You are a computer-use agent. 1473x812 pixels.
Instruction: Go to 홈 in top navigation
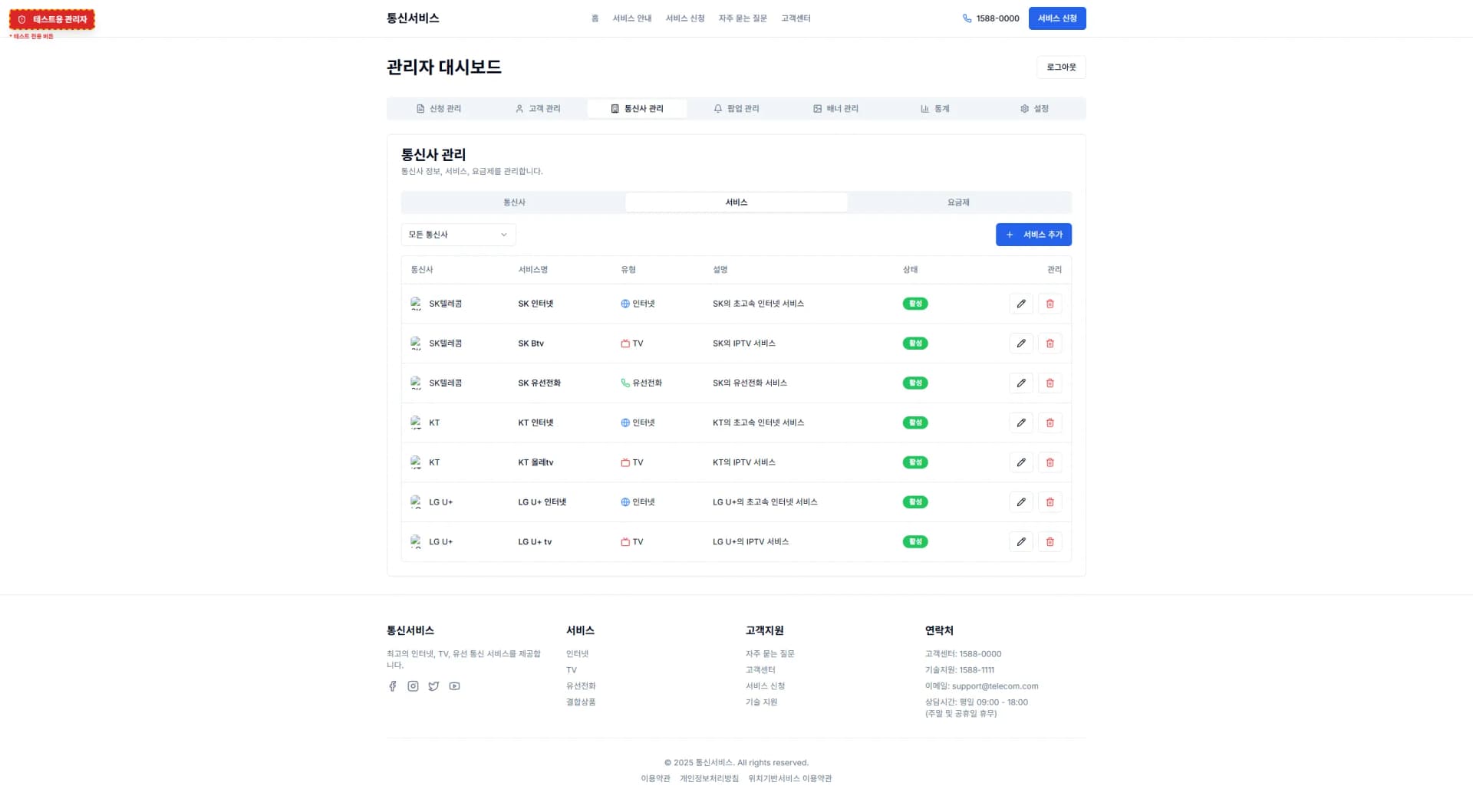click(x=595, y=18)
